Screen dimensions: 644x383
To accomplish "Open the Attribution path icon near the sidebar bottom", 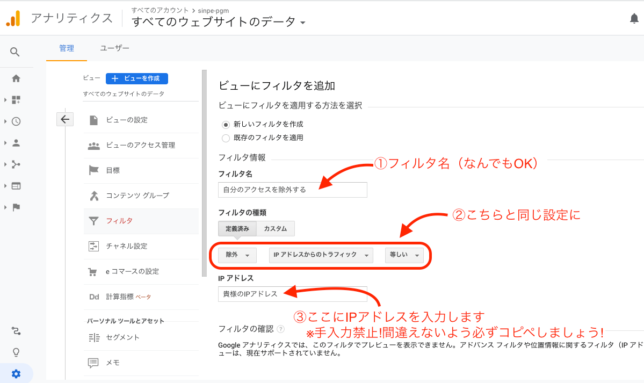I will (16, 331).
